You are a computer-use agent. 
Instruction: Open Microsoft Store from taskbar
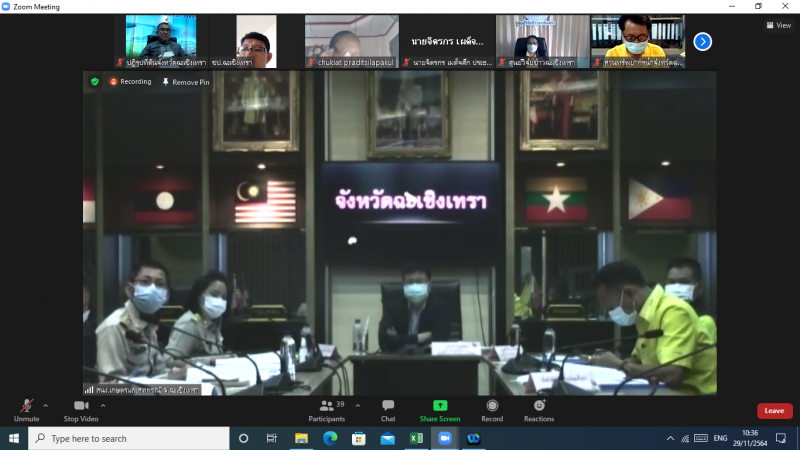tap(359, 438)
